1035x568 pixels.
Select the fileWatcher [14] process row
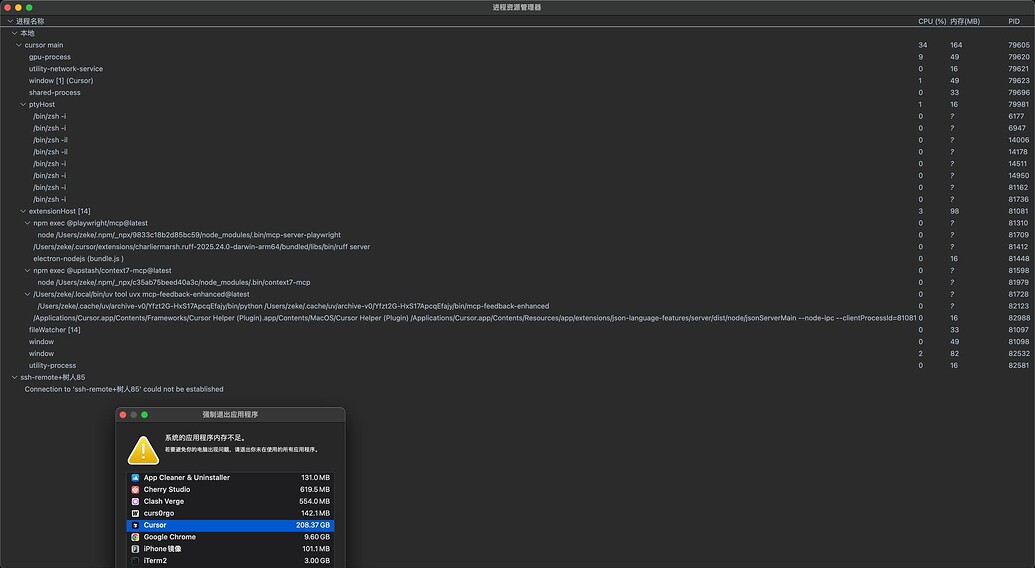click(x=518, y=330)
